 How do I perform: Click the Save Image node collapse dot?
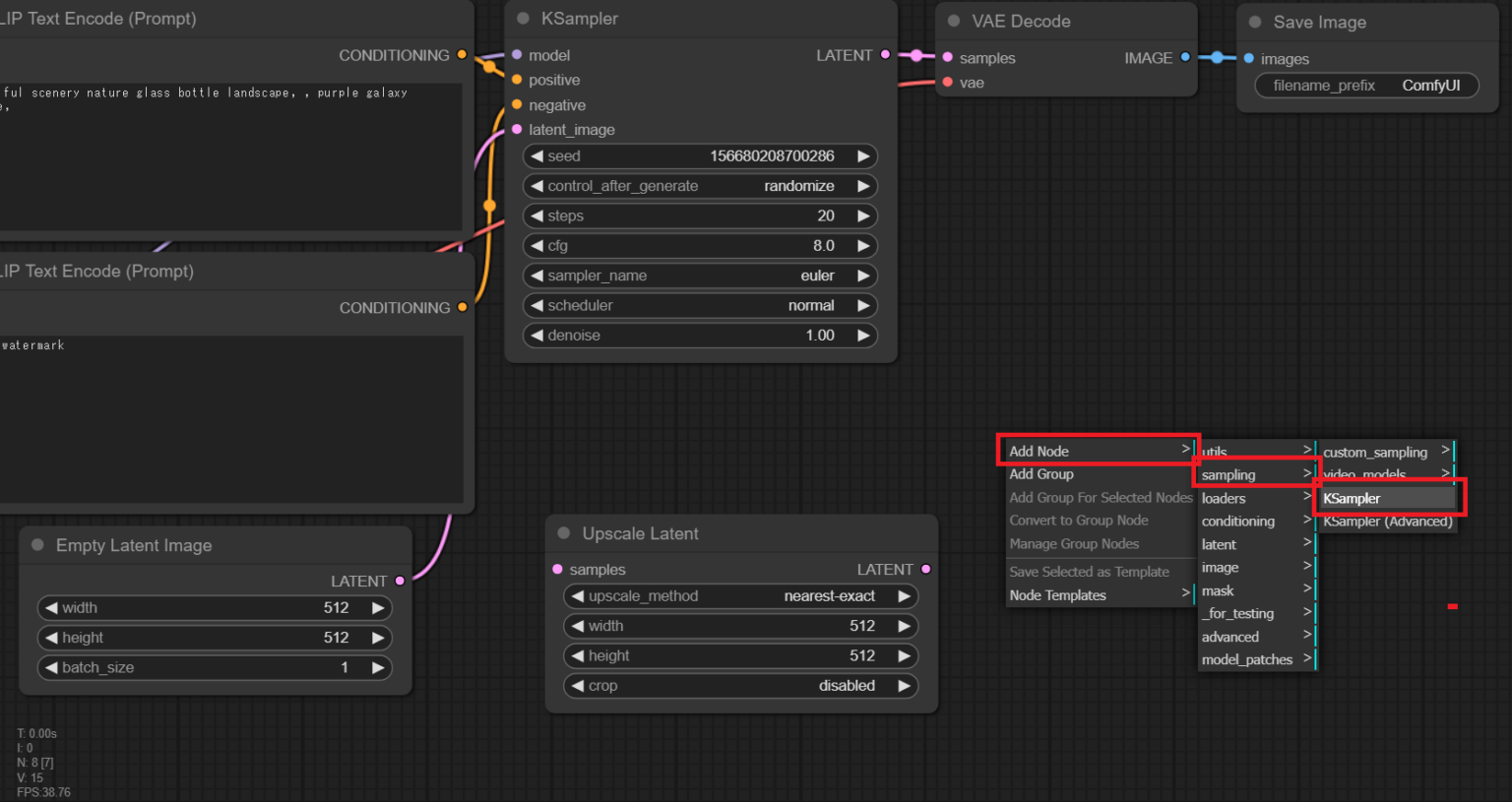click(x=1255, y=22)
